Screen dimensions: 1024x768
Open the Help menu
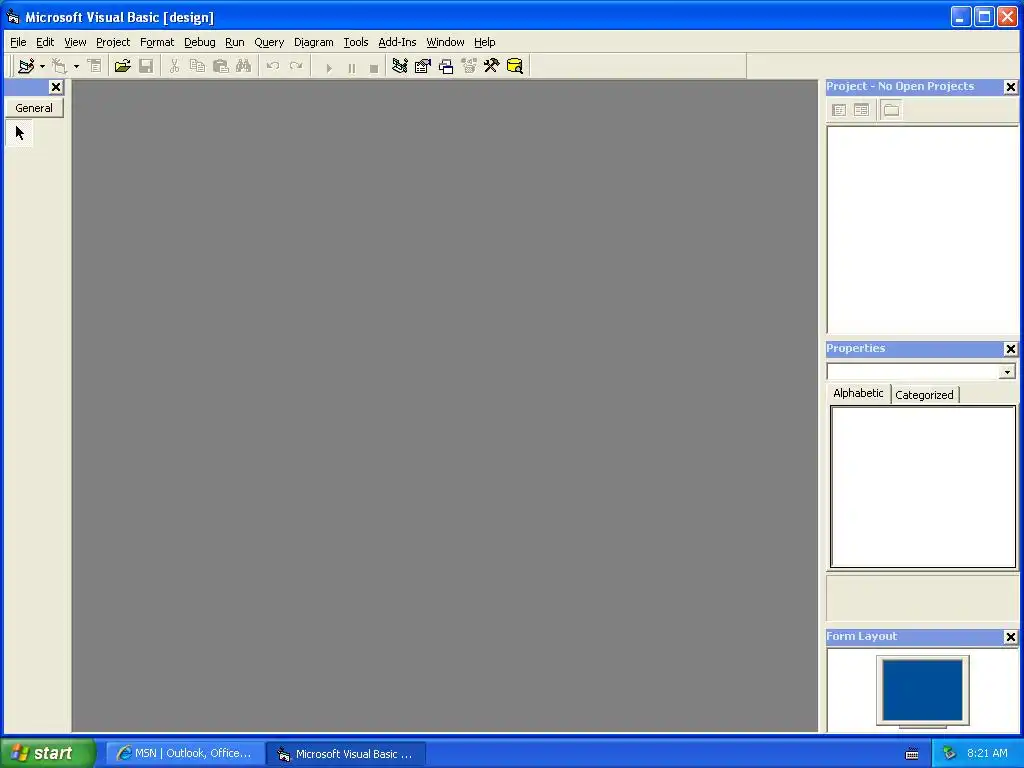(x=485, y=42)
